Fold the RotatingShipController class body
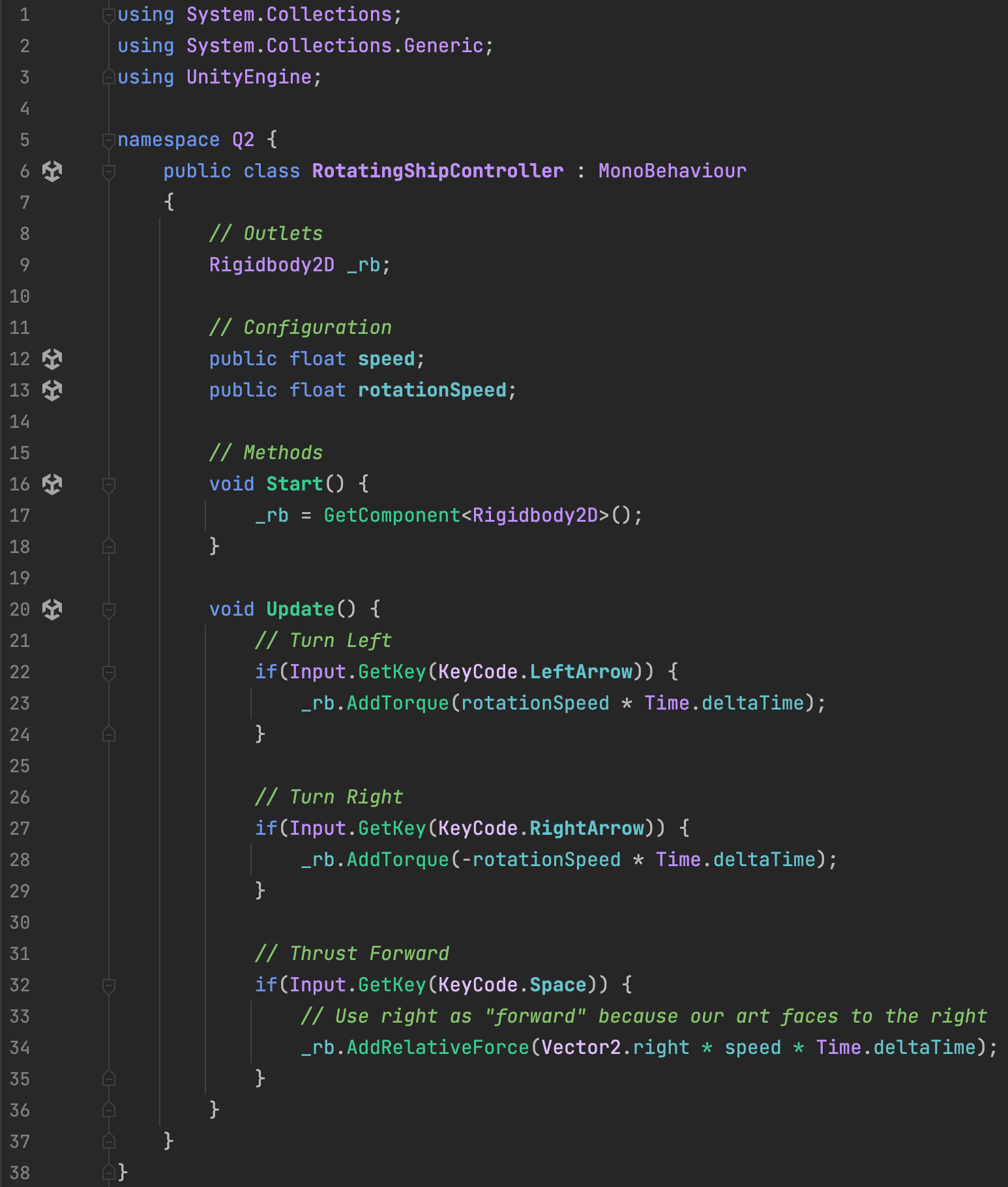1008x1187 pixels. click(x=109, y=172)
